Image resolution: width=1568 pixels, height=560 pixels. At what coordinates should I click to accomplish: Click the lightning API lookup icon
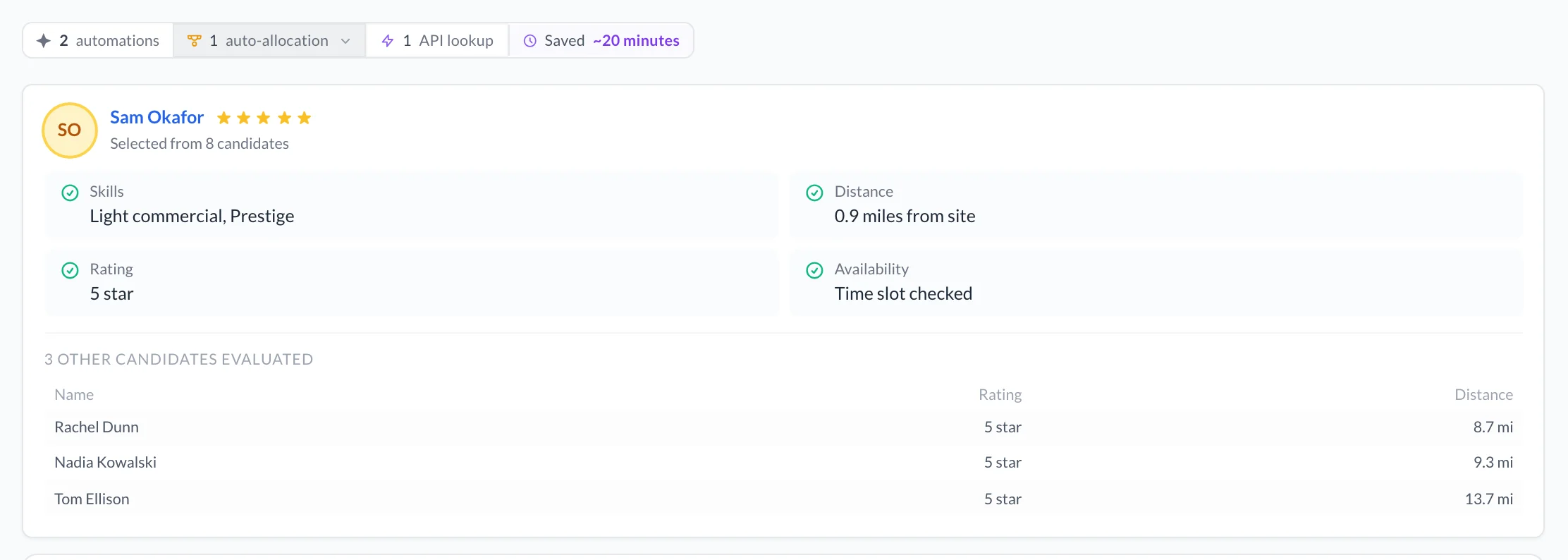388,41
